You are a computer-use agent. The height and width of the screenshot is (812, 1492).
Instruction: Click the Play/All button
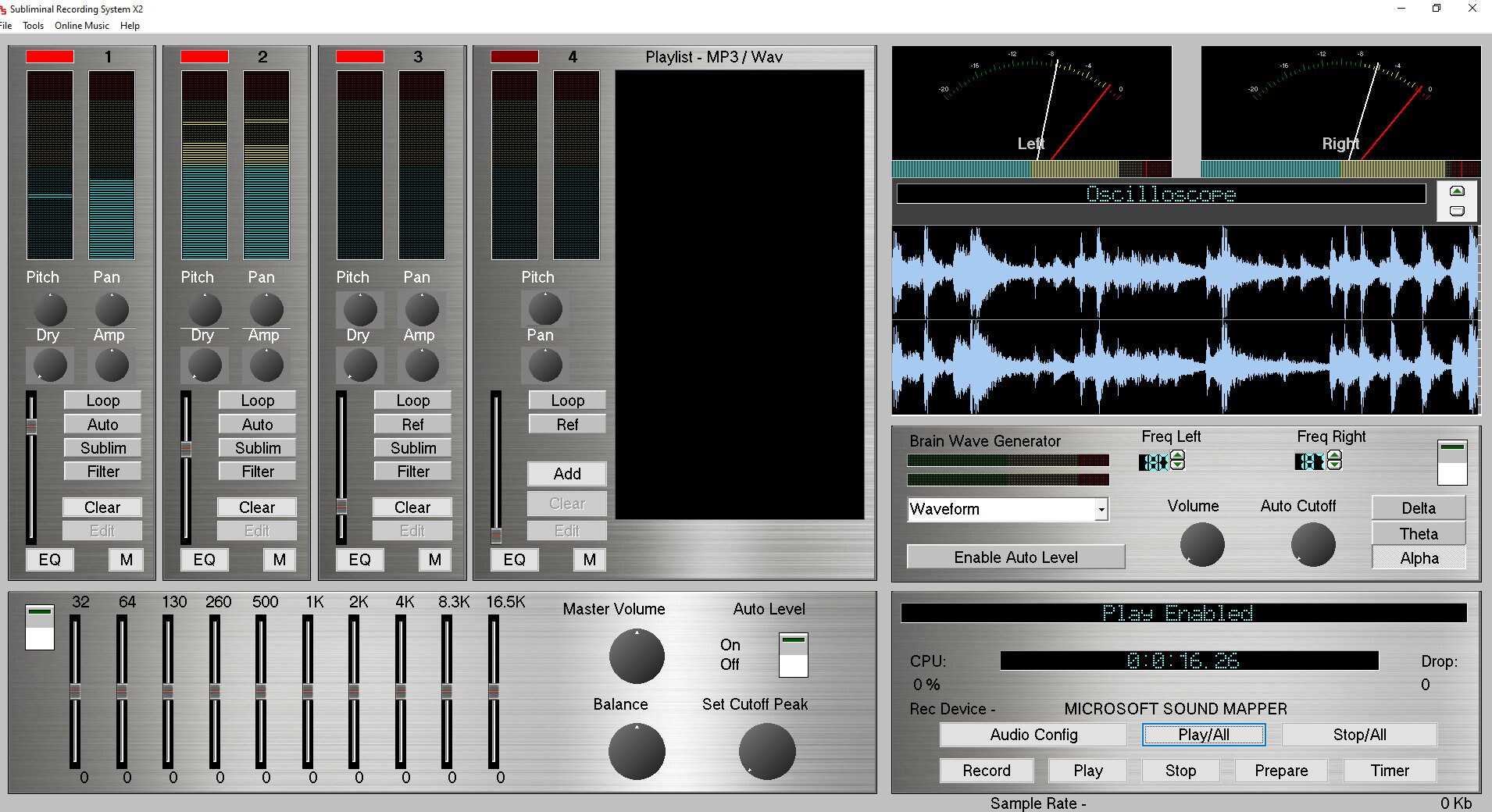(x=1204, y=735)
